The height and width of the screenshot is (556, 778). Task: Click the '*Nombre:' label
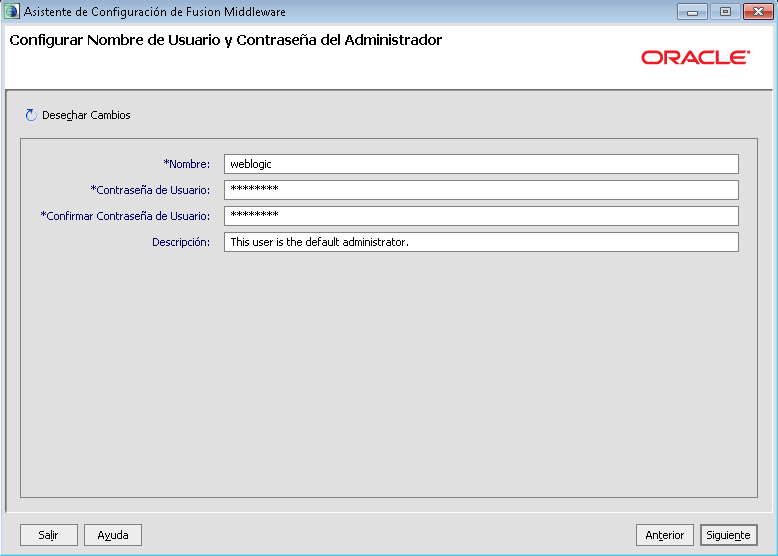pos(187,164)
